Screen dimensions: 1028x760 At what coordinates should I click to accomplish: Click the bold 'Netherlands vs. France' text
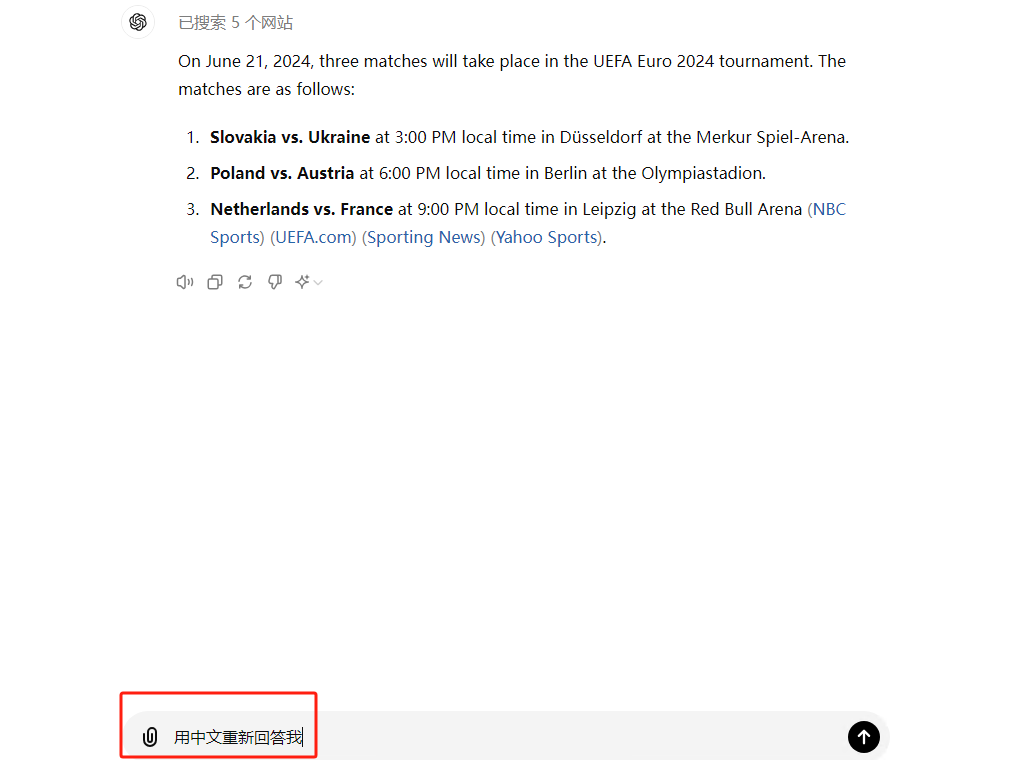[301, 209]
